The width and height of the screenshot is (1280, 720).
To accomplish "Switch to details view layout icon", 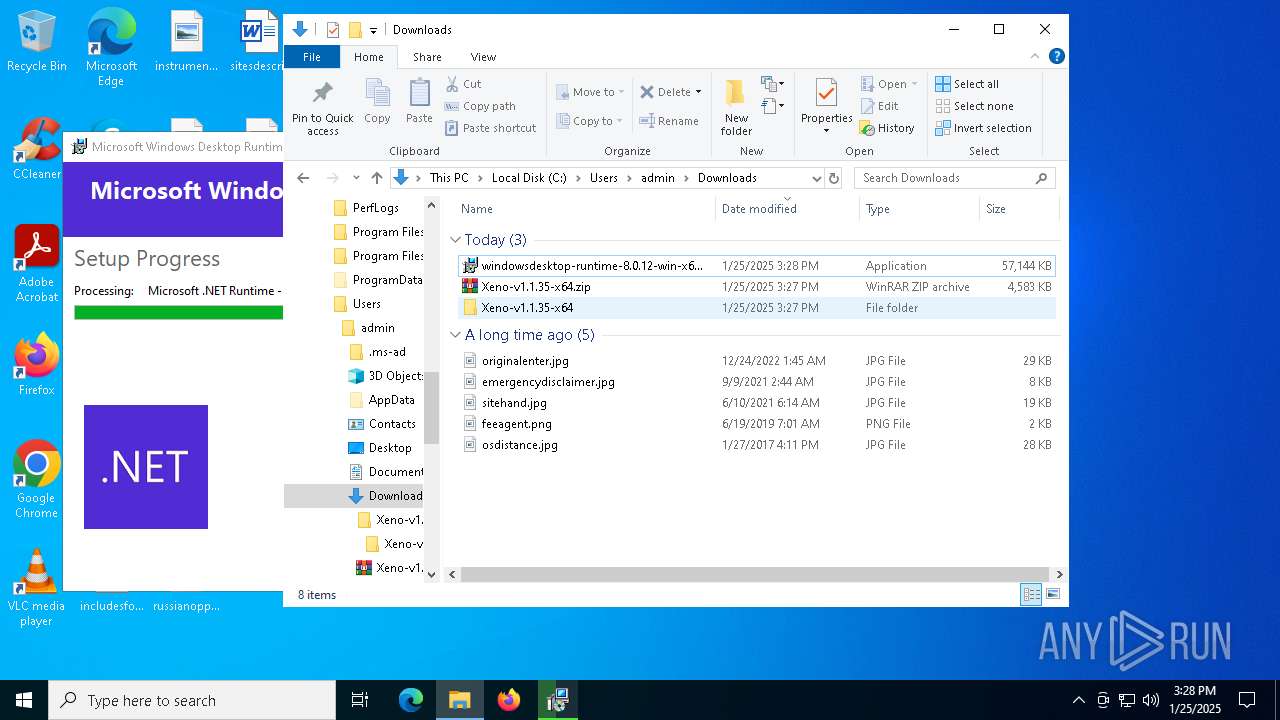I will [x=1031, y=595].
